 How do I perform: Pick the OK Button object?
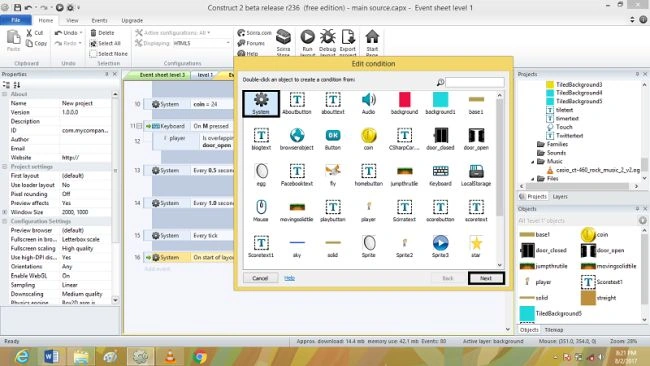point(332,139)
